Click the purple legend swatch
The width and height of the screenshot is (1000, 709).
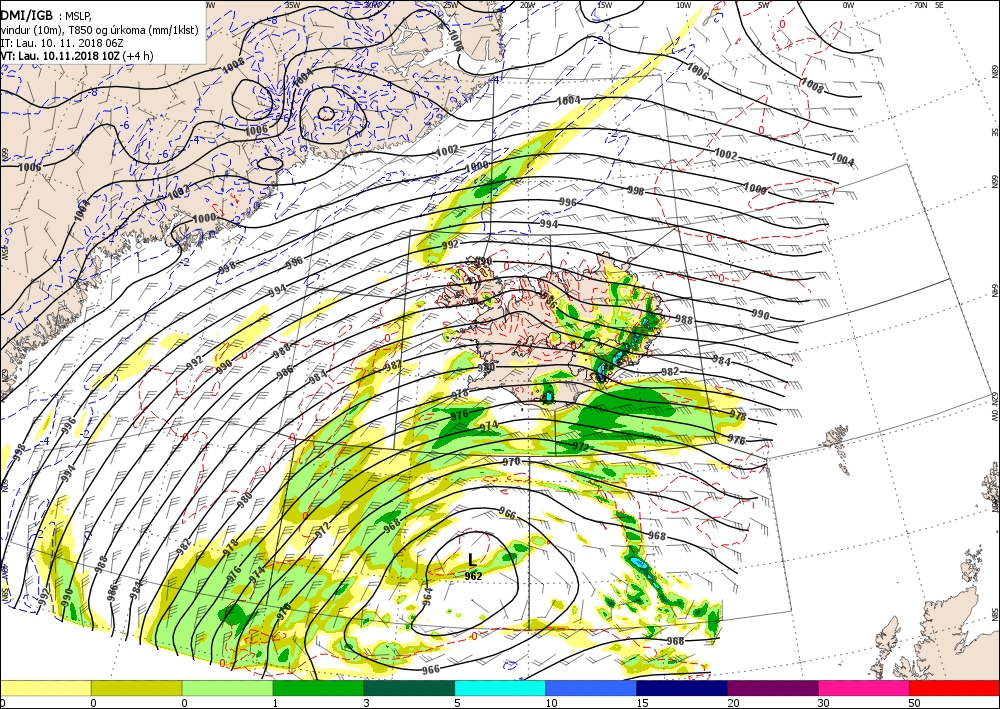point(772,688)
